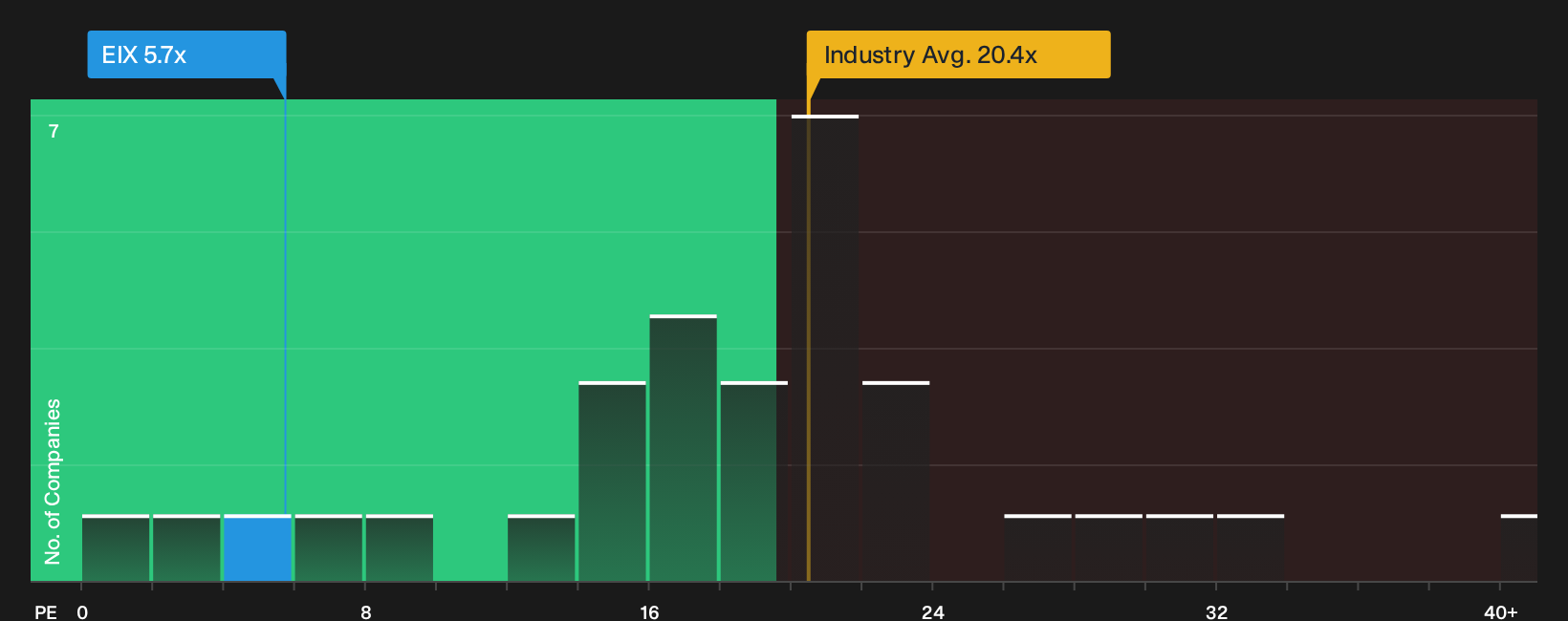
Task: Select the histogram bar just right of 16
Action: point(683,448)
